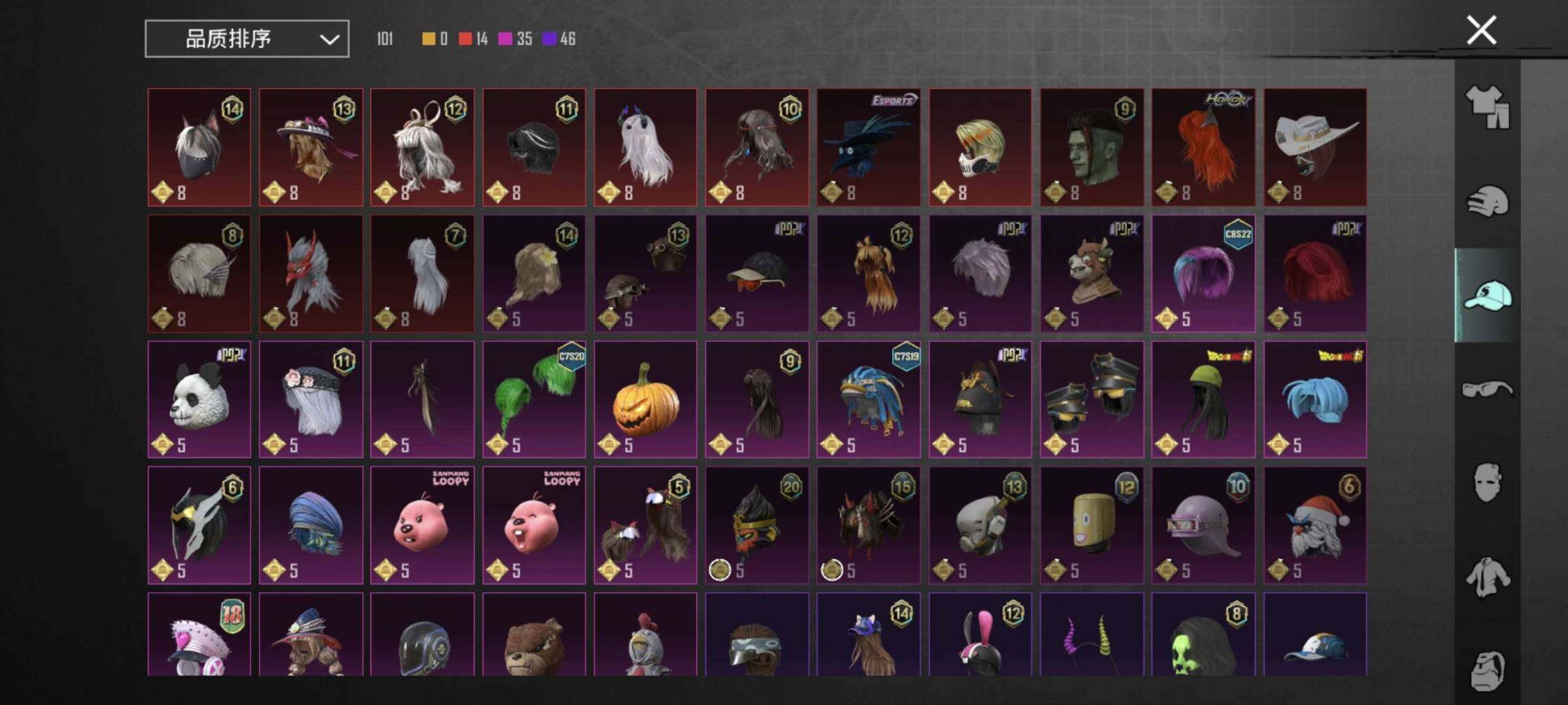1568x705 pixels.
Task: Open the sunglasses category icon
Action: [1487, 389]
